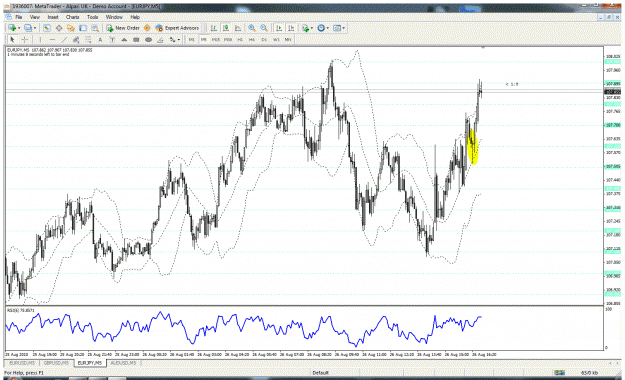Select the Rectangle shape tool
The height and width of the screenshot is (380, 625).
136,39
